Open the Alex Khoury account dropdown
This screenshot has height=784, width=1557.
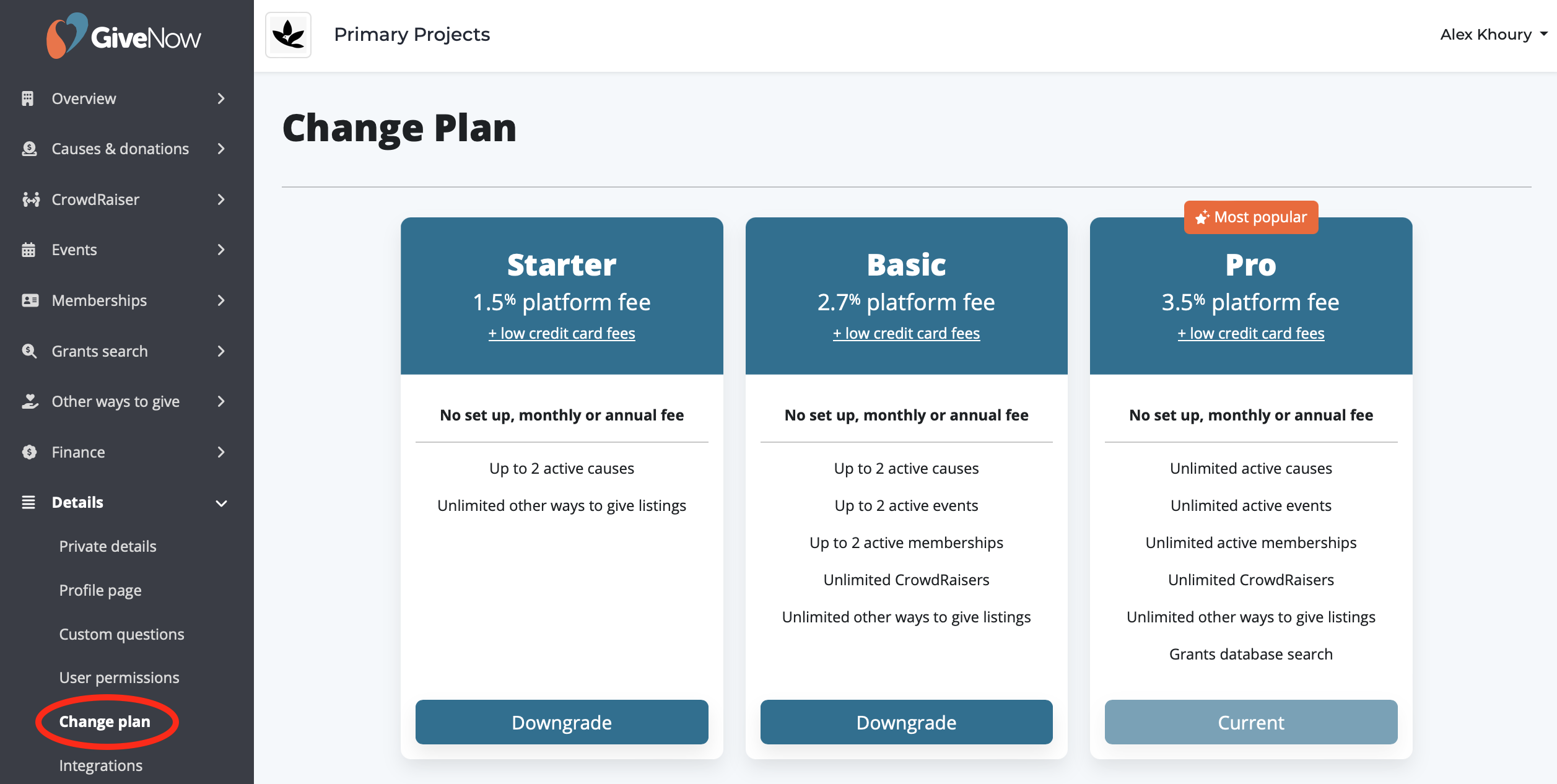tap(1493, 35)
